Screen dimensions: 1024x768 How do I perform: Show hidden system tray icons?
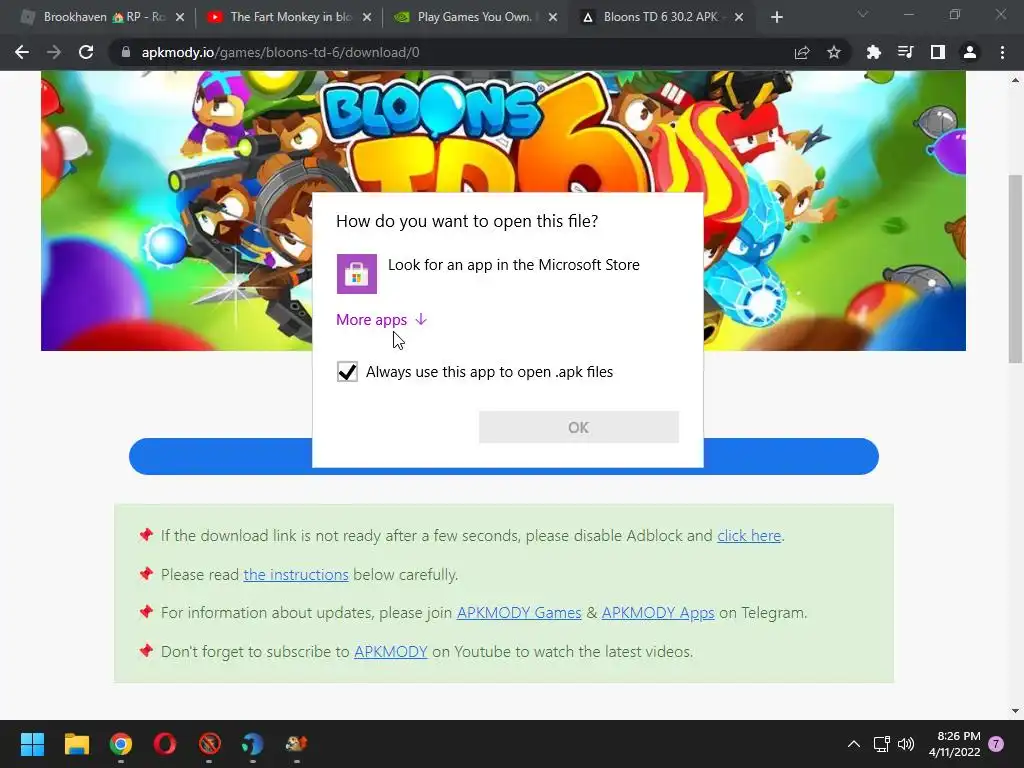pos(854,744)
